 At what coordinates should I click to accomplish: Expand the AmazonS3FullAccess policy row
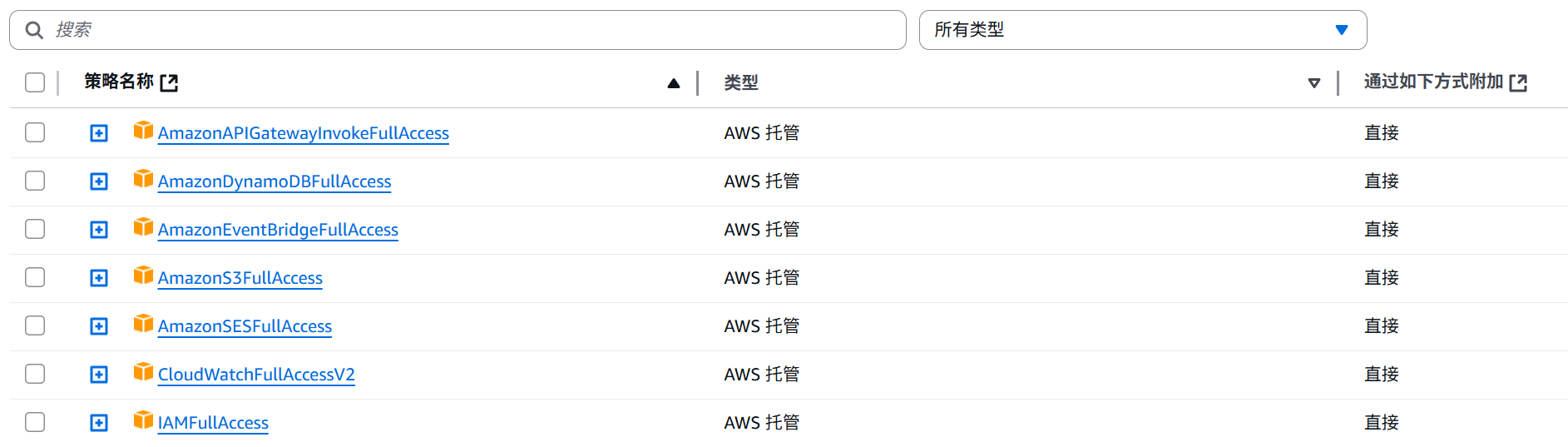point(99,278)
